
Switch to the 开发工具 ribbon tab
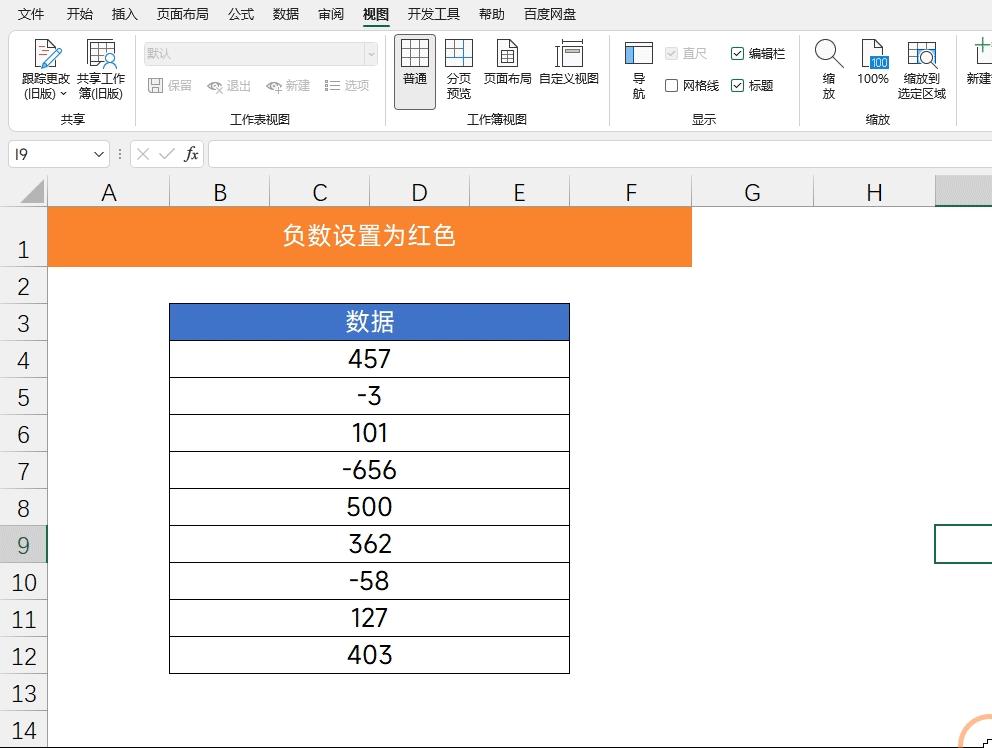click(x=433, y=14)
